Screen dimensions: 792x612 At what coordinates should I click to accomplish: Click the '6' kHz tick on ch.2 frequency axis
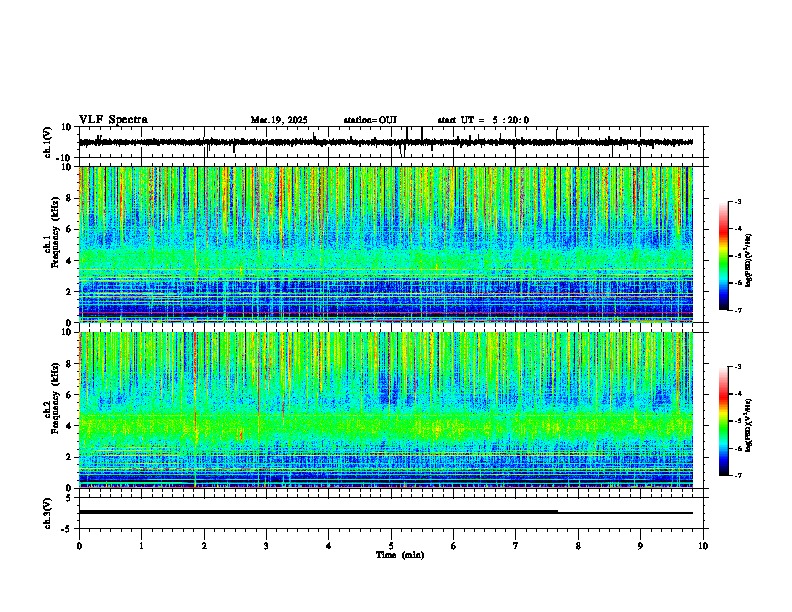[x=71, y=395]
